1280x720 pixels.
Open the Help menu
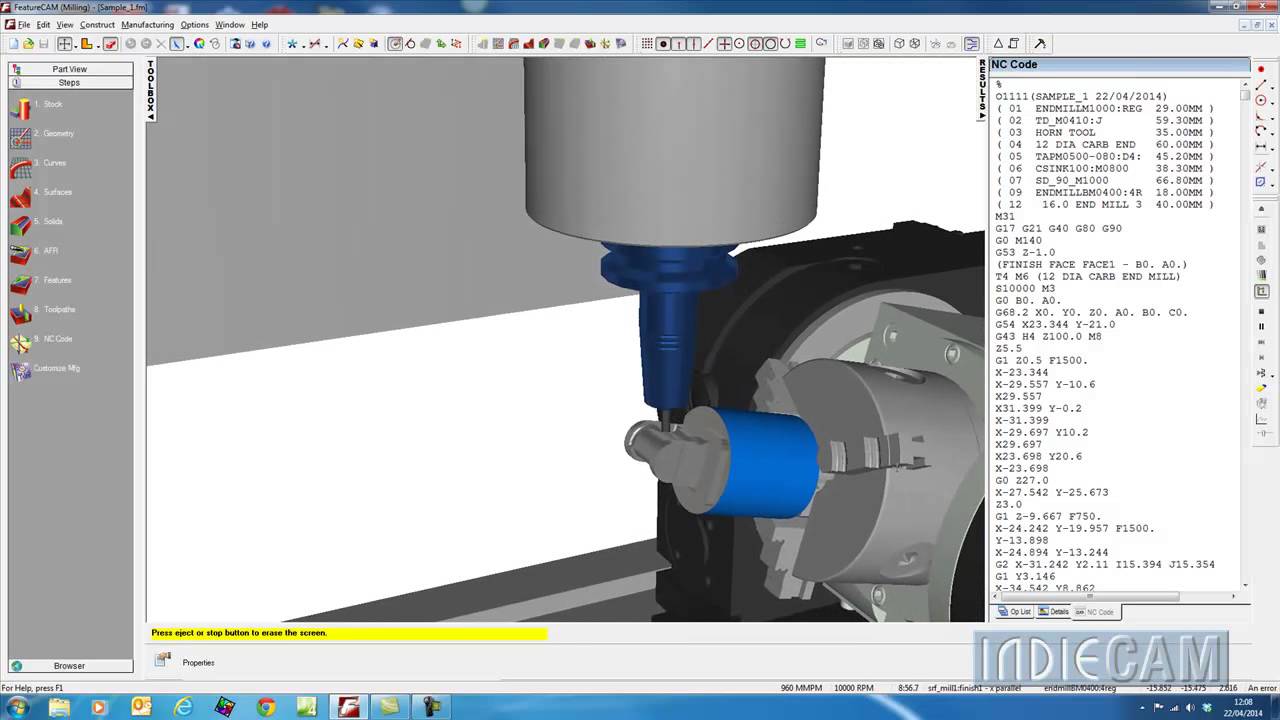click(259, 25)
